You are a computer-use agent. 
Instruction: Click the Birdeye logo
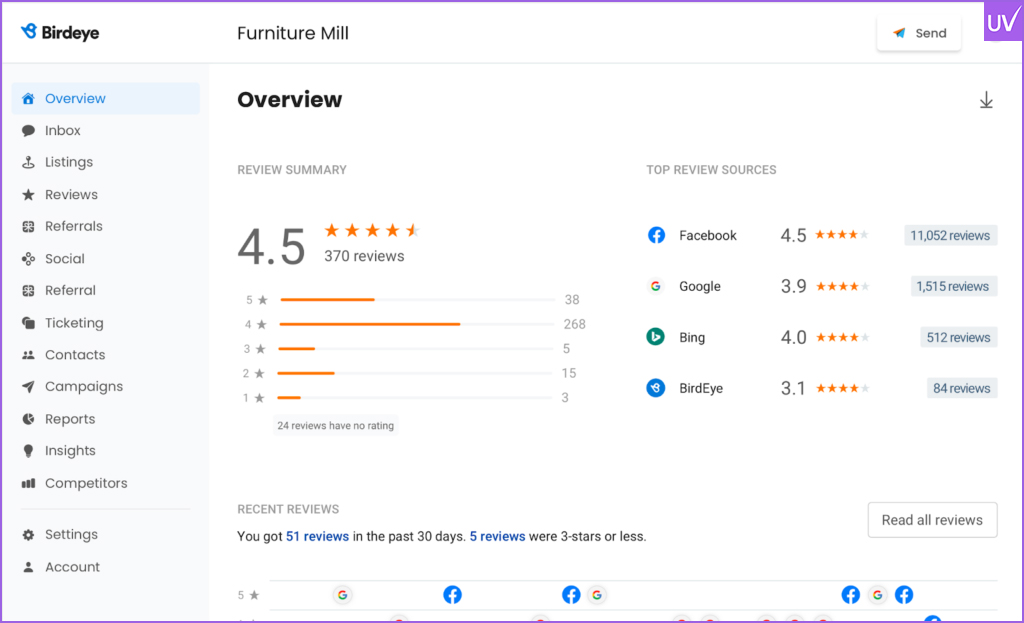60,32
